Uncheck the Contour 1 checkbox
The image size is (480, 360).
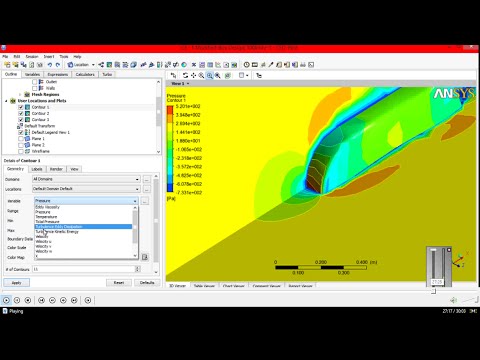(21, 107)
